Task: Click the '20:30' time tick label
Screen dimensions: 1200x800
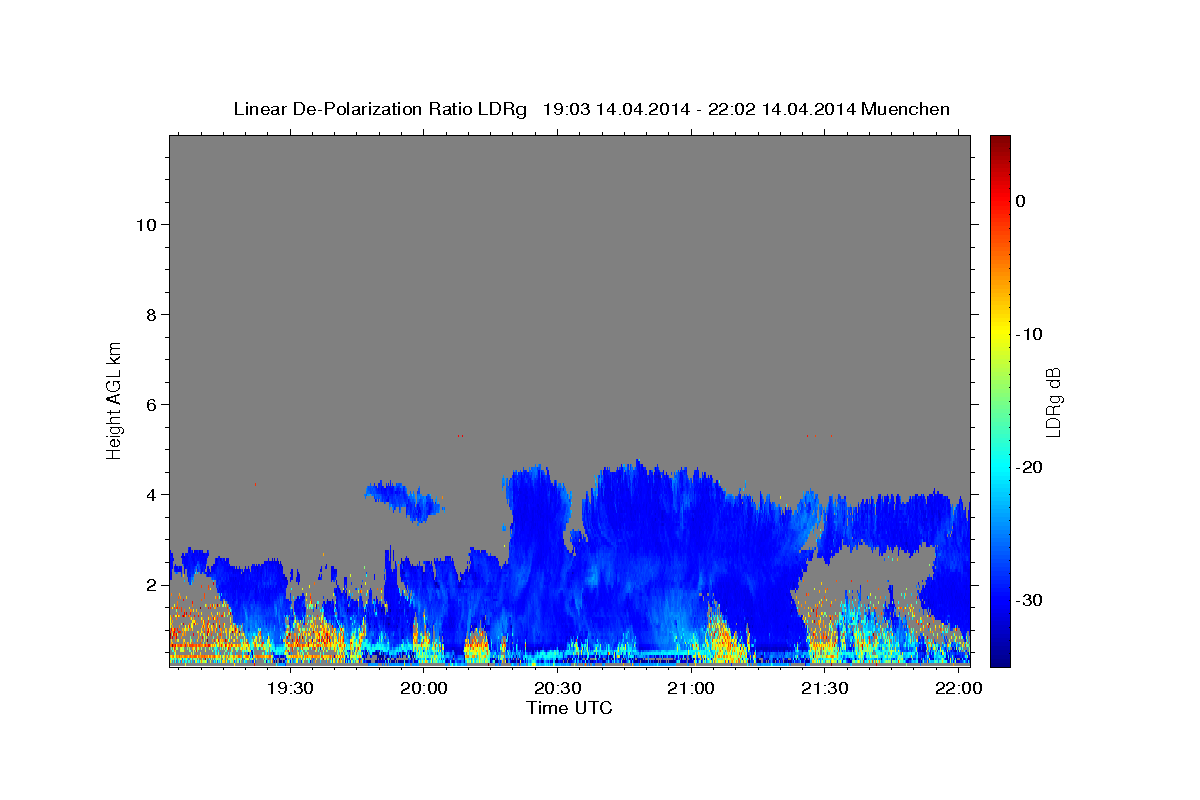Action: [558, 688]
